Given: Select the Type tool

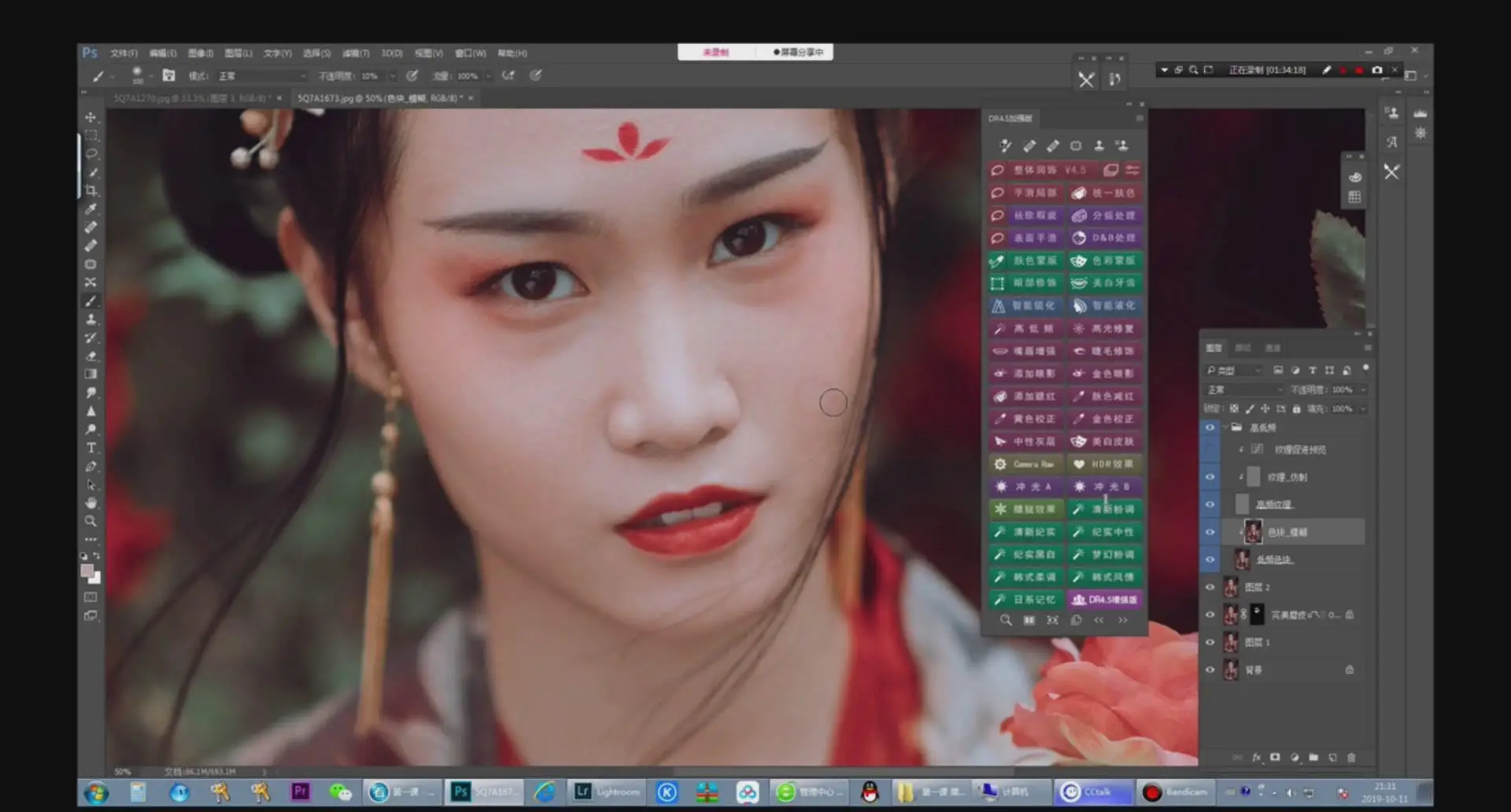Looking at the screenshot, I should click(91, 448).
